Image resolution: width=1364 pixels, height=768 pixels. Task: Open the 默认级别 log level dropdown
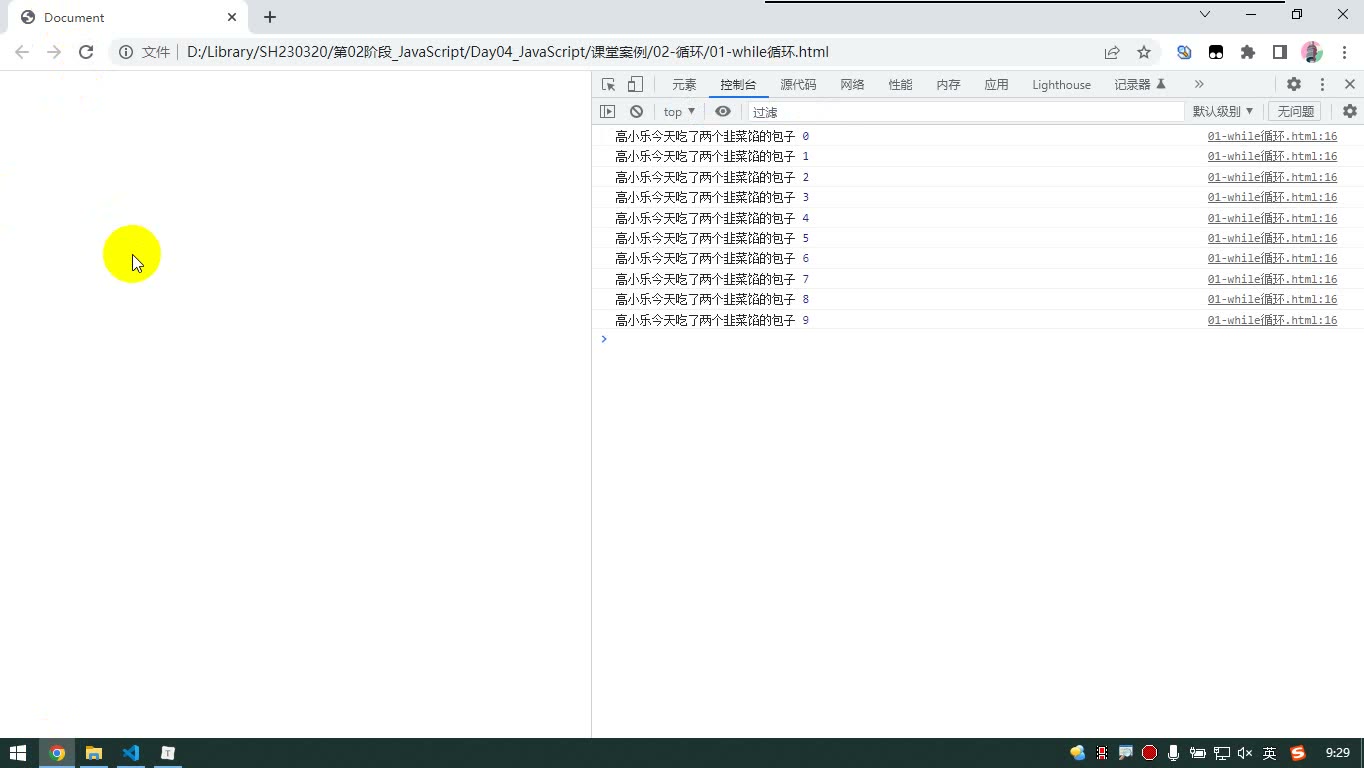pyautogui.click(x=1222, y=112)
